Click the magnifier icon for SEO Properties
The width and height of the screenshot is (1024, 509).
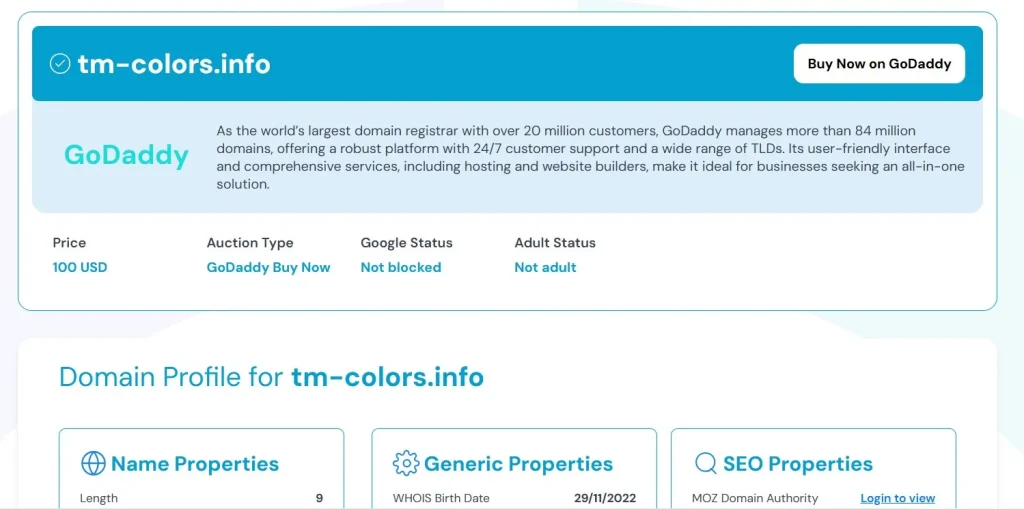pyautogui.click(x=706, y=464)
